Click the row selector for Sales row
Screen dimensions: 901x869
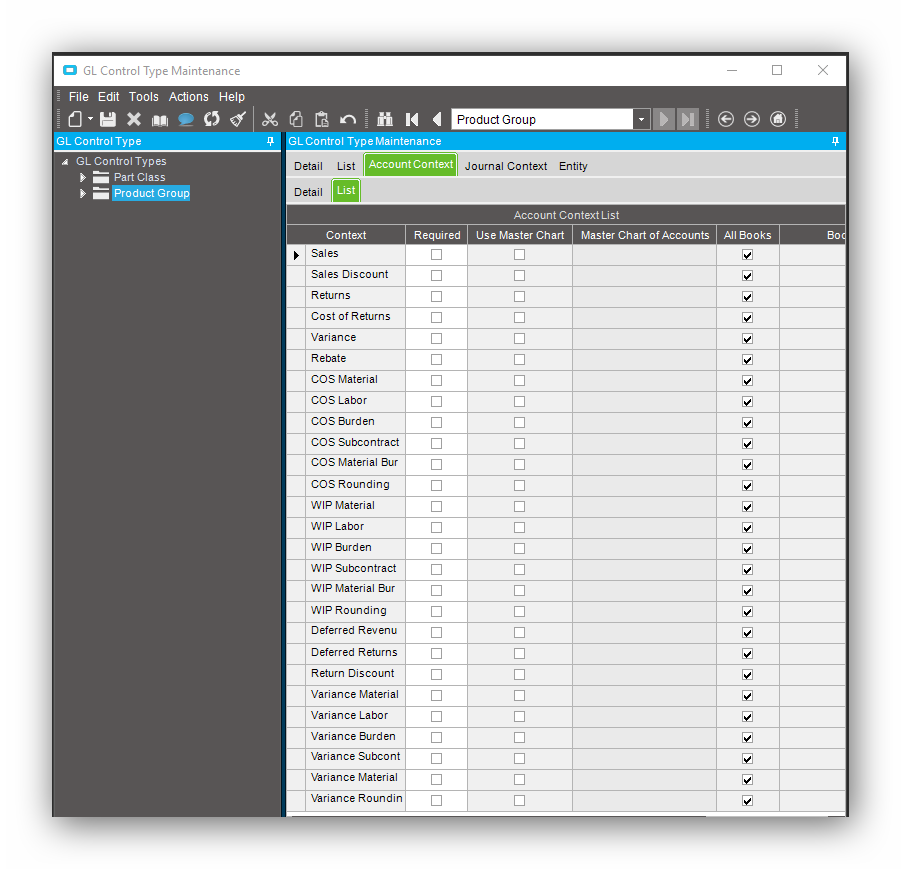(296, 255)
